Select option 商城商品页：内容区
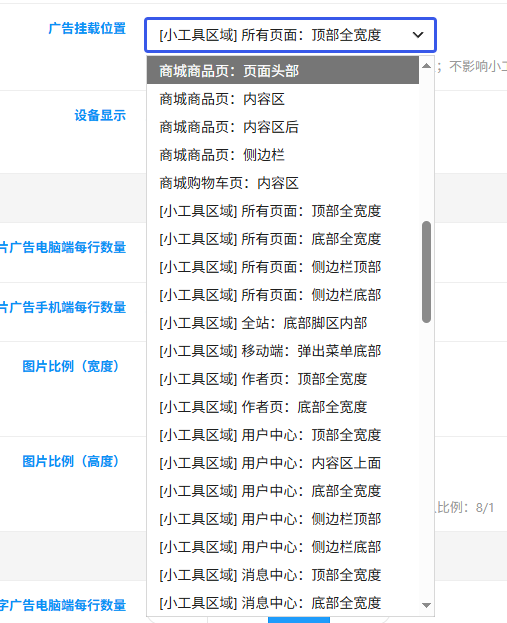This screenshot has height=623, width=507. (x=283, y=99)
